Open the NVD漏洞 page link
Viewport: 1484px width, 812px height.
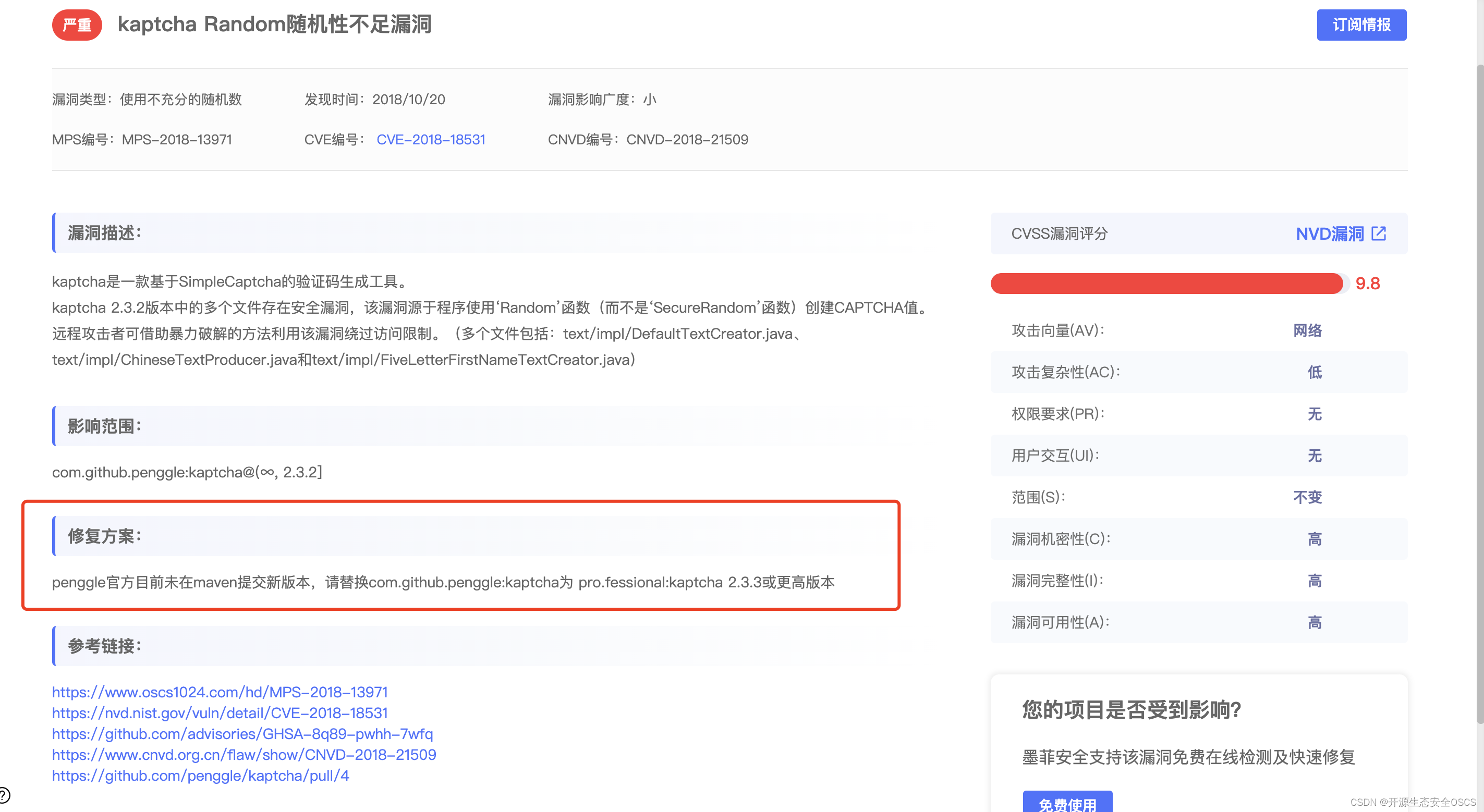(x=1331, y=234)
